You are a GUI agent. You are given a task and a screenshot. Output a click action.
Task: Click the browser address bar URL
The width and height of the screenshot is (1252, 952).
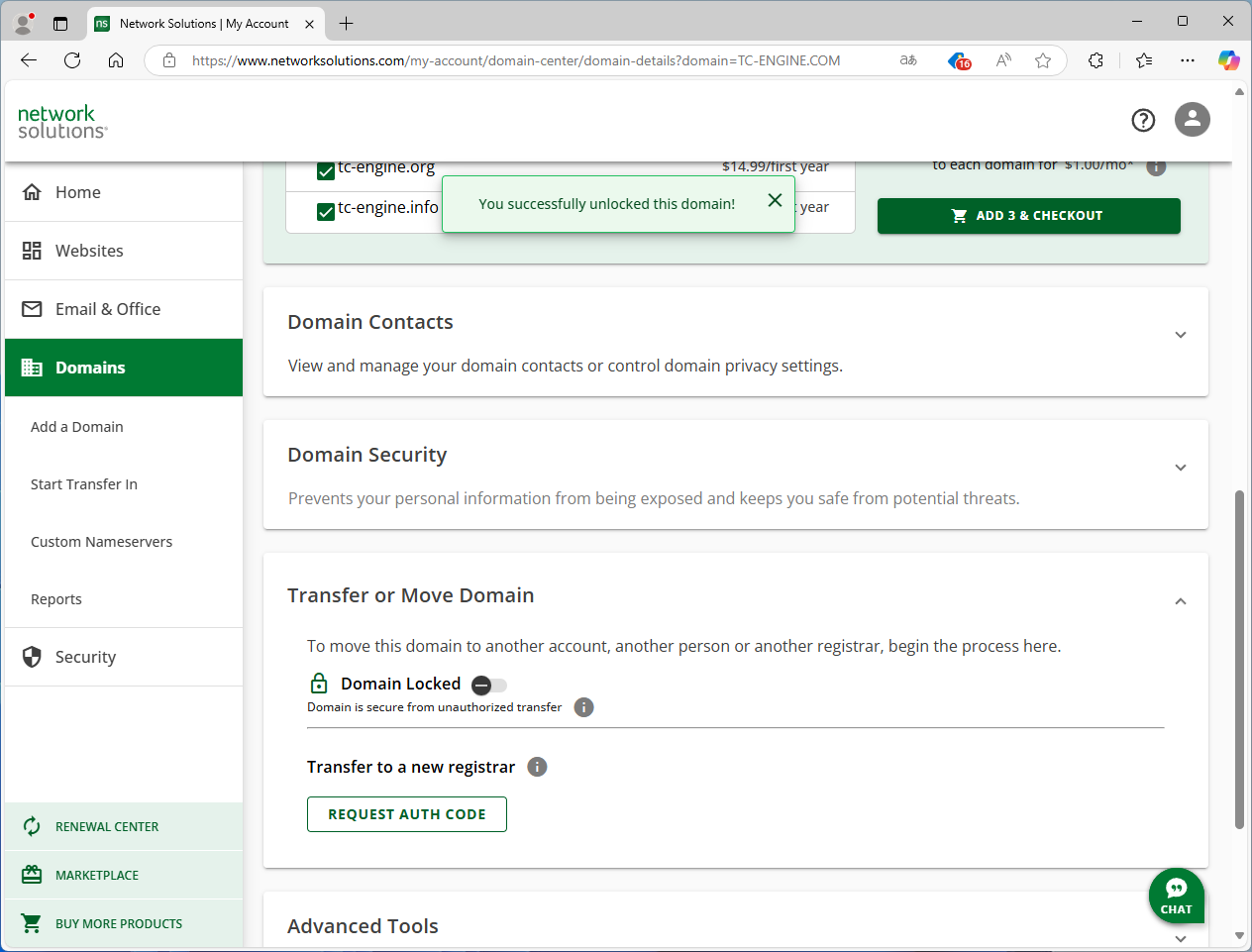tap(515, 60)
